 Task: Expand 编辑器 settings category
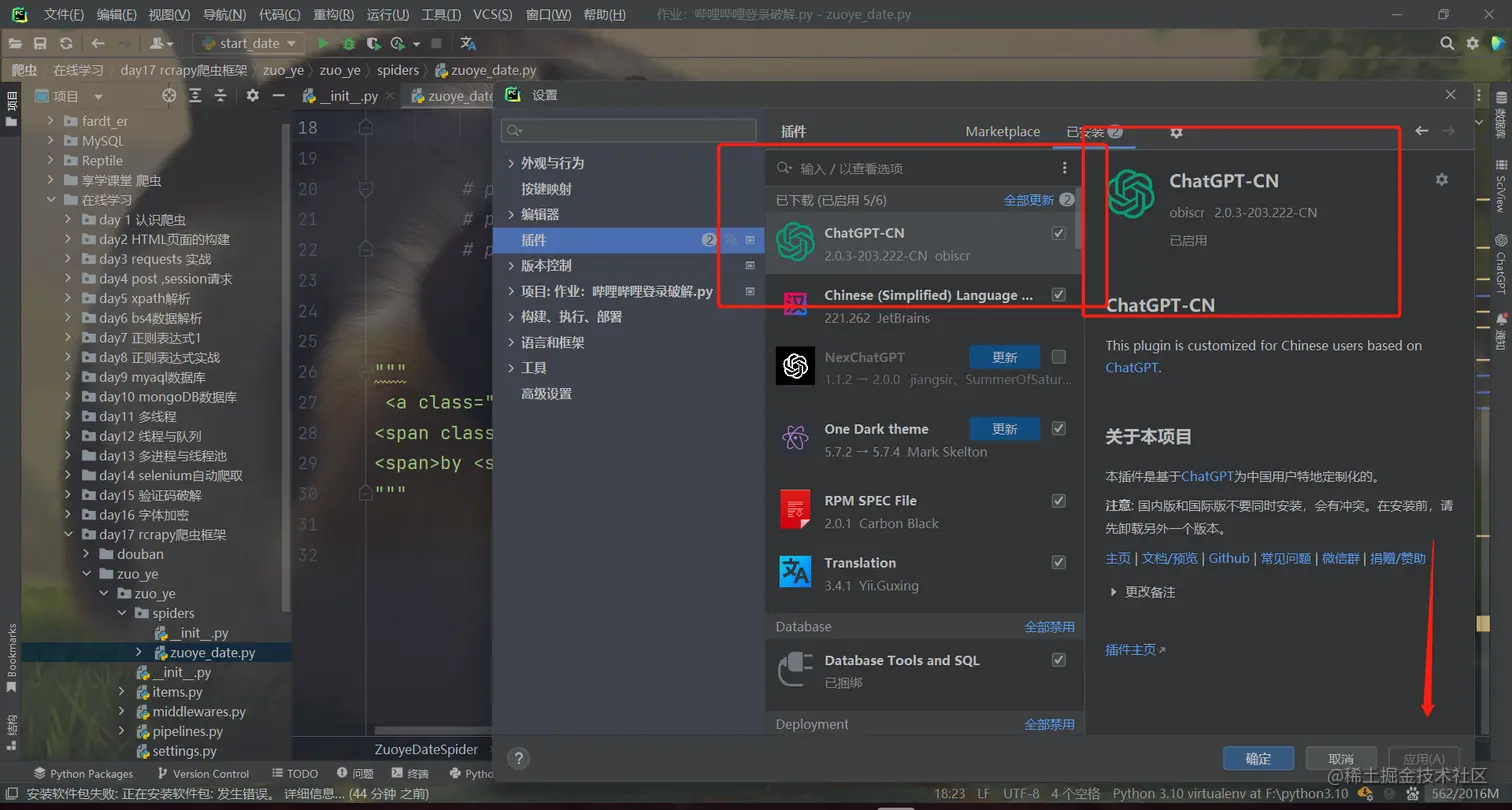pos(511,215)
